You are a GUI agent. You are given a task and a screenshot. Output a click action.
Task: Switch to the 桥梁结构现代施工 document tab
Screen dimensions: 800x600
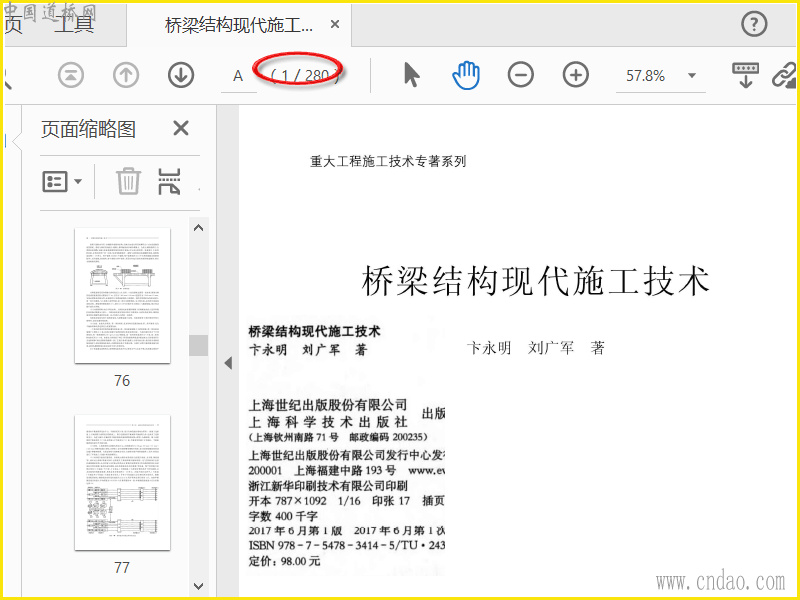[x=238, y=24]
